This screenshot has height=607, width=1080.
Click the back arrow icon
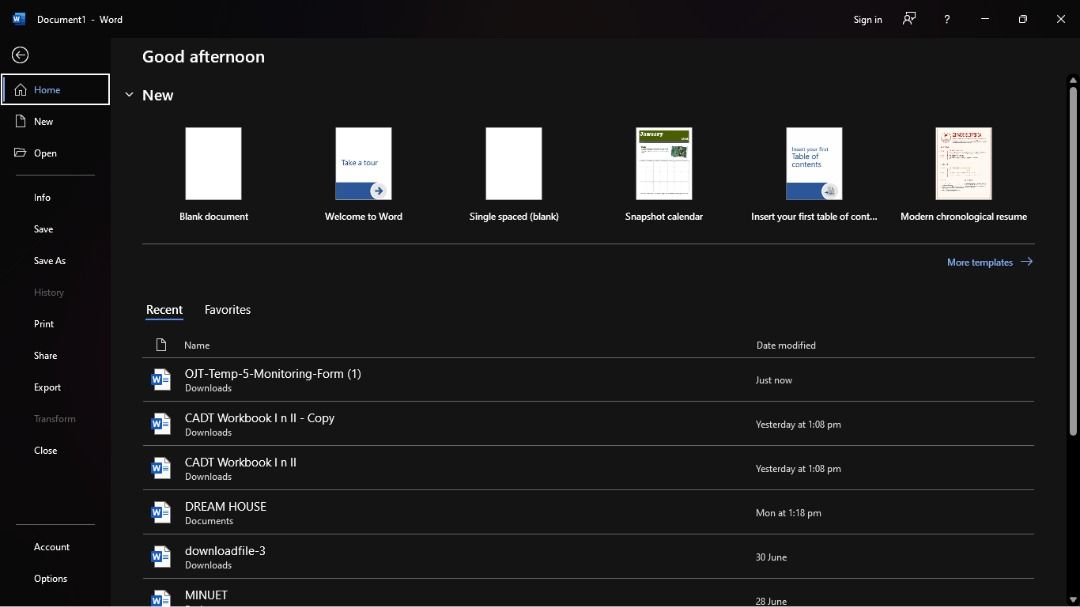pyautogui.click(x=20, y=54)
